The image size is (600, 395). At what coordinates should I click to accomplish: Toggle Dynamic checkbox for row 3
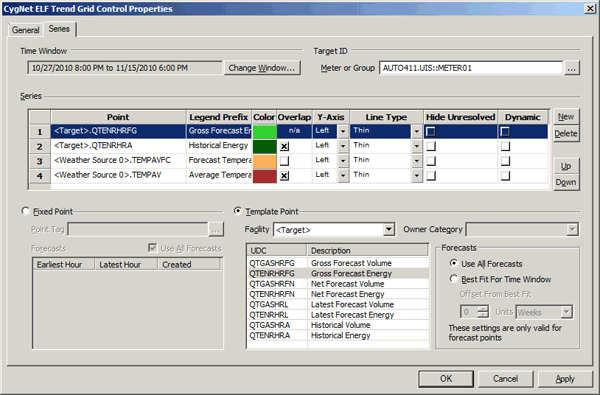click(505, 161)
